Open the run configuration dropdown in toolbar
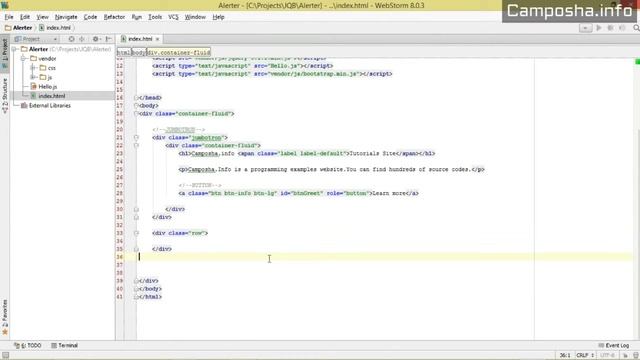 click(x=585, y=28)
